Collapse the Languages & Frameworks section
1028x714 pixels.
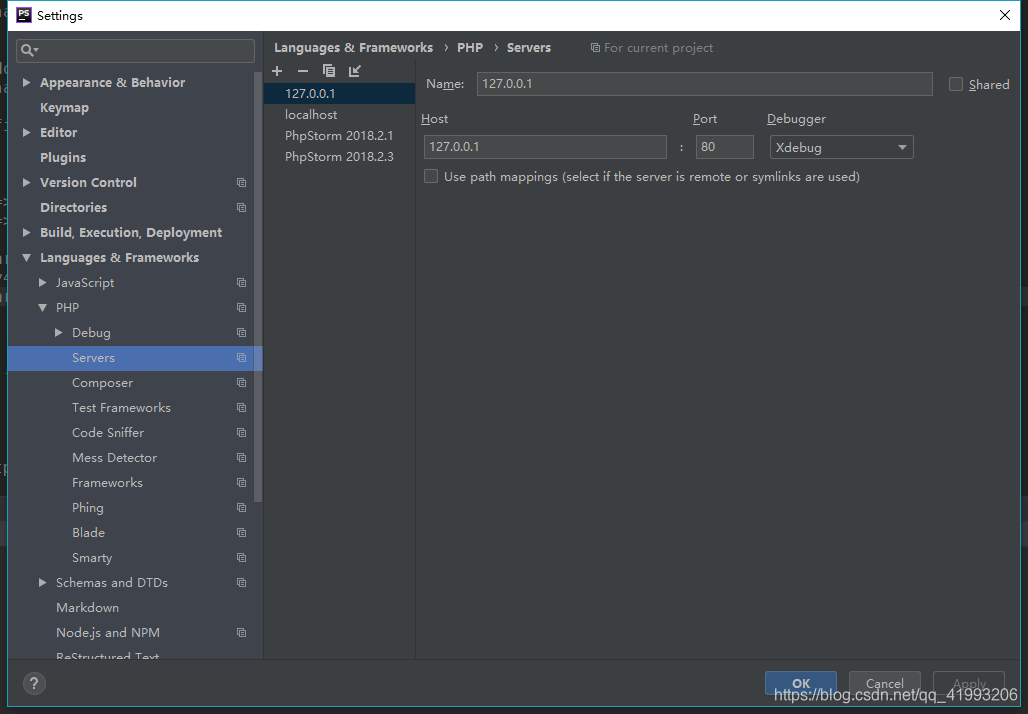click(26, 258)
